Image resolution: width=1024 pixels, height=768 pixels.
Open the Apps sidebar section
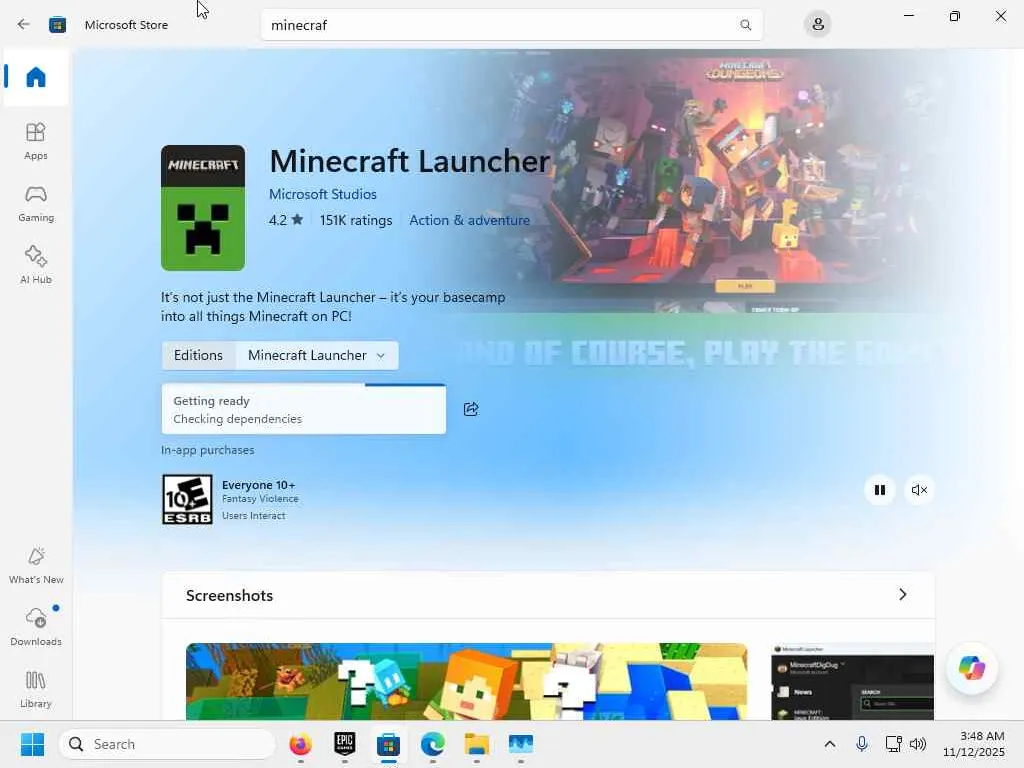36,141
